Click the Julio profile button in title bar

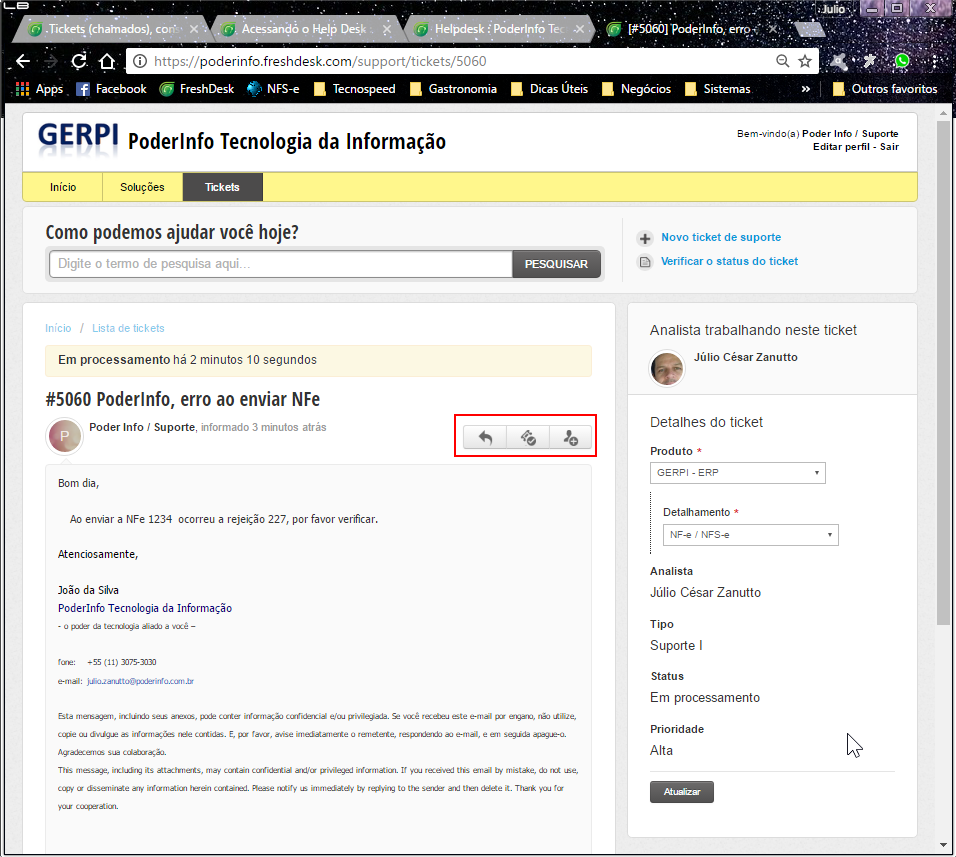click(x=833, y=9)
